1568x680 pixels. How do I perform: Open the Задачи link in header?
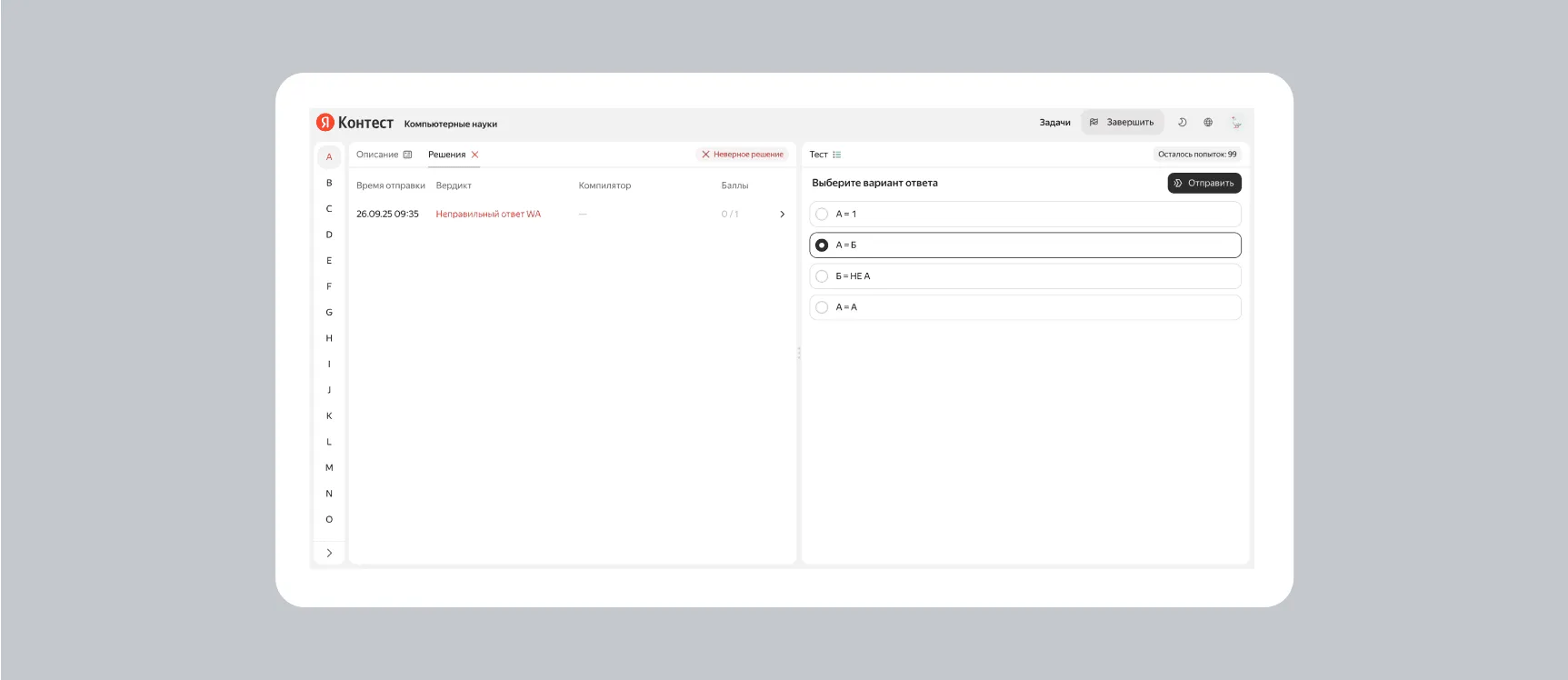[x=1054, y=123]
